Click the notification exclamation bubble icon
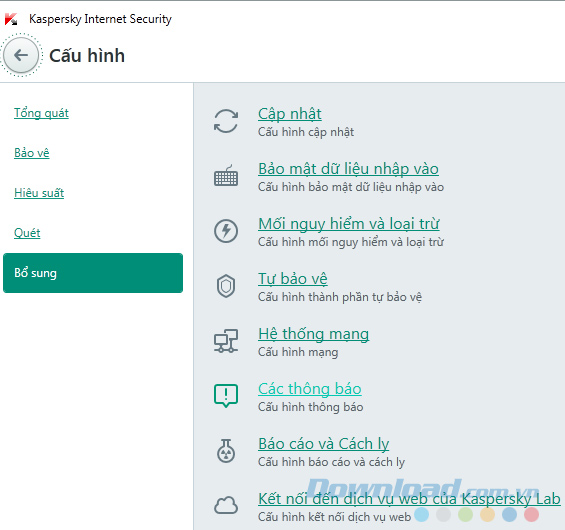Viewport: 565px width, 530px height. tap(226, 396)
